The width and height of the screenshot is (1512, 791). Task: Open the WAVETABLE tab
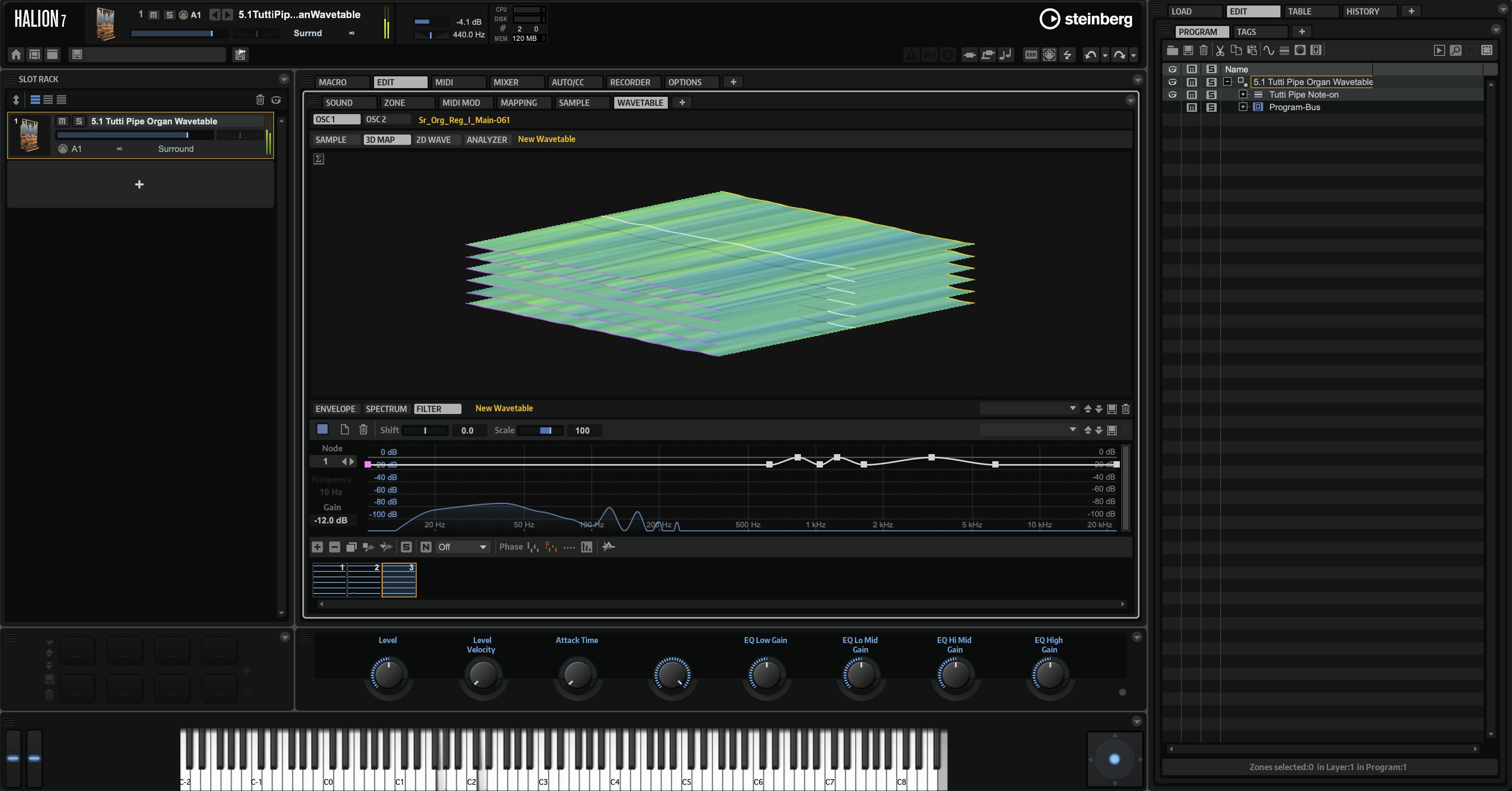[x=640, y=103]
